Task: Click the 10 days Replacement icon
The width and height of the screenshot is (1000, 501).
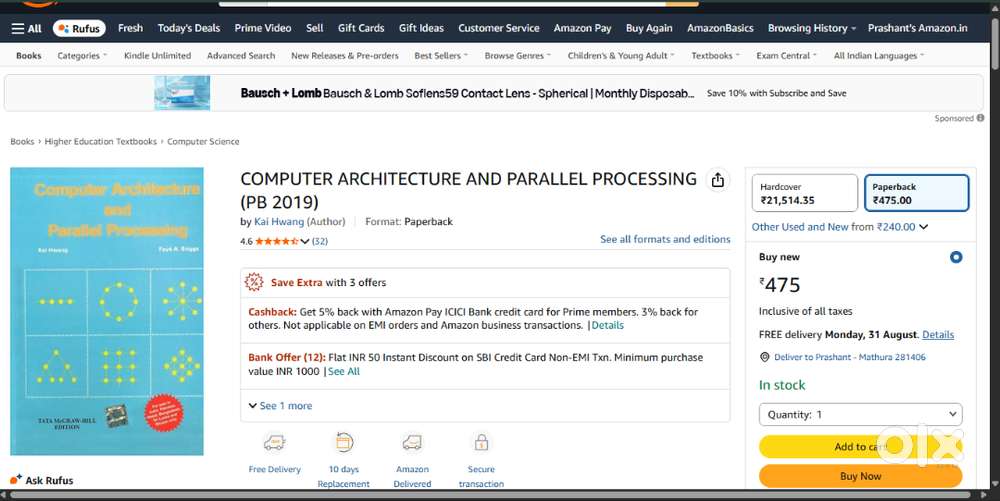Action: pos(344,442)
